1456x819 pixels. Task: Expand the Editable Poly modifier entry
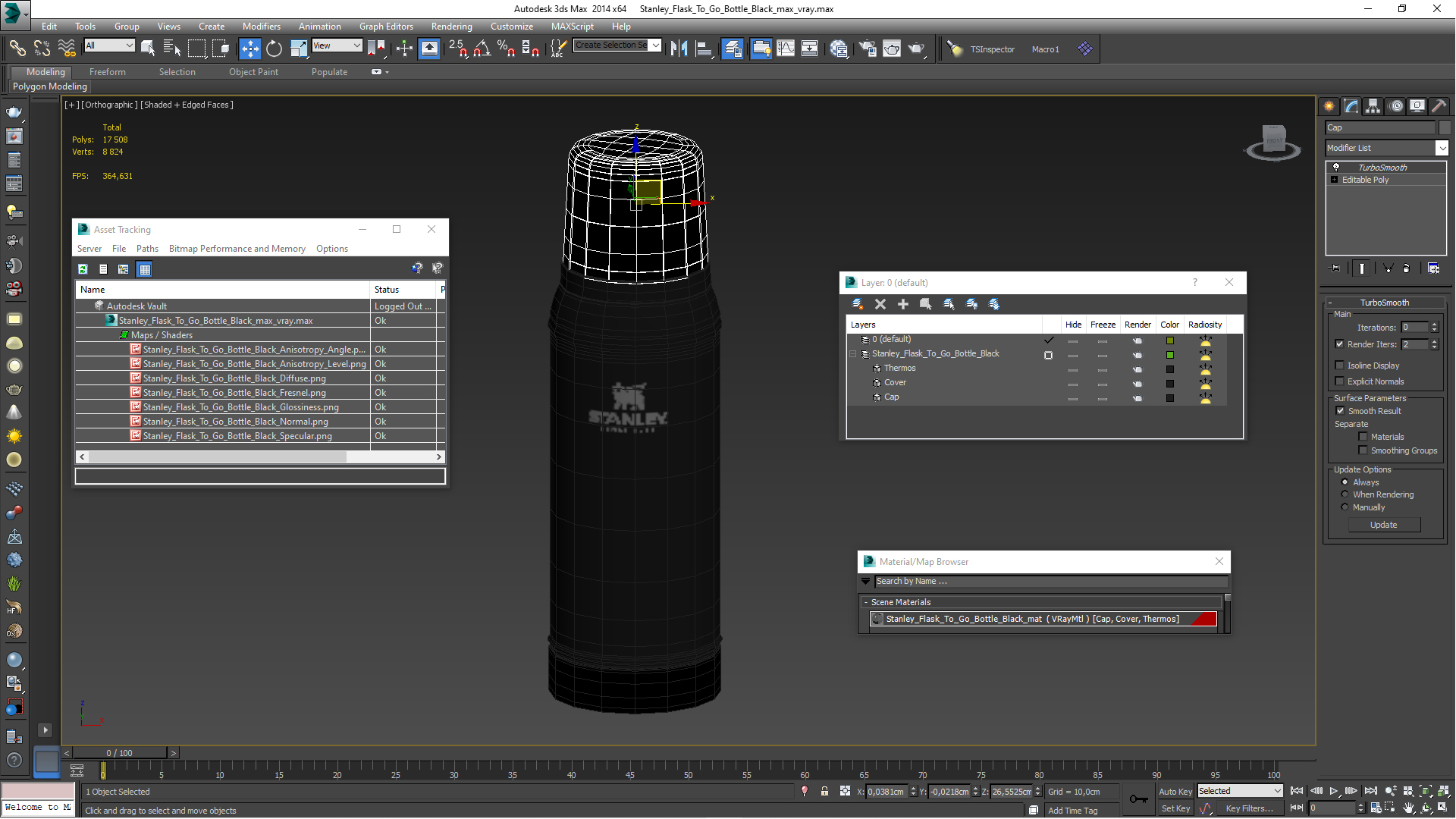1334,180
